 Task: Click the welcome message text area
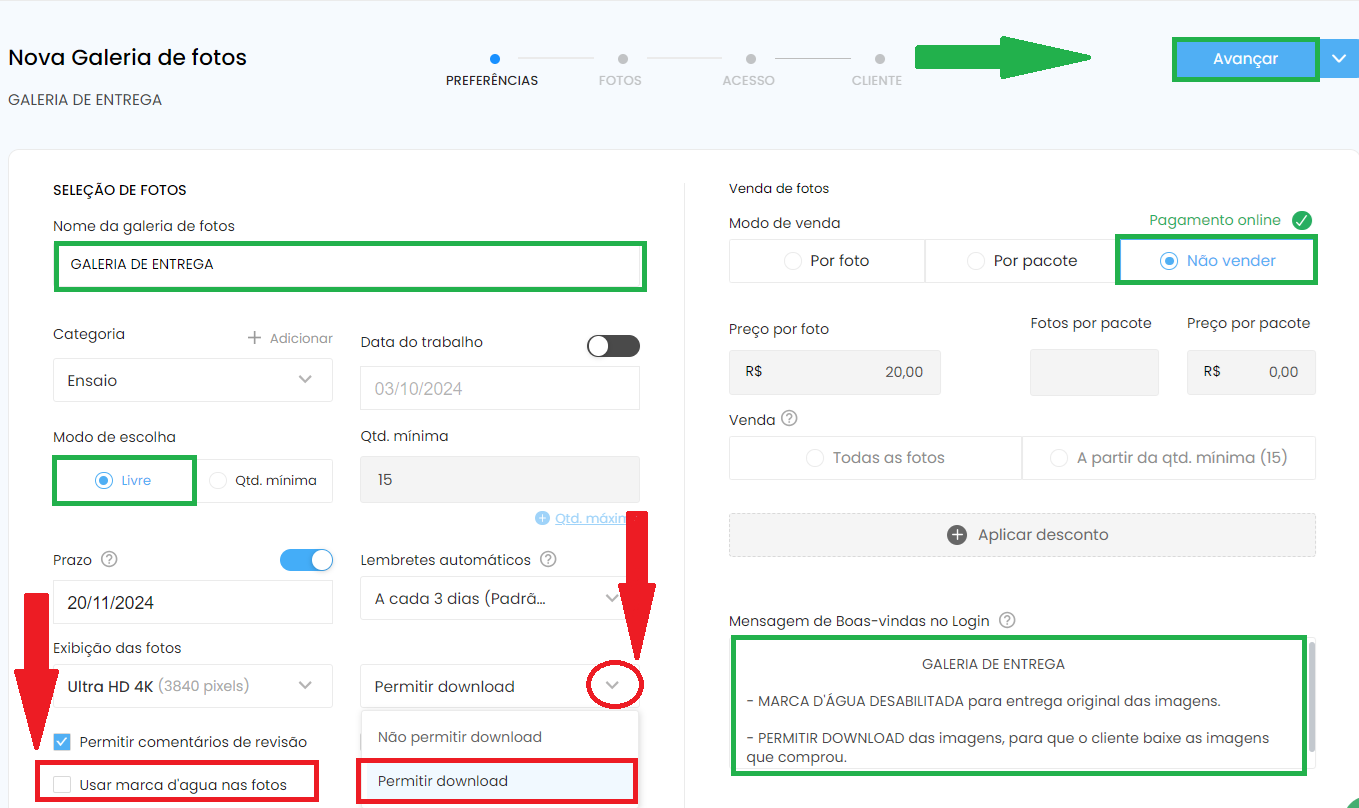click(x=1018, y=705)
